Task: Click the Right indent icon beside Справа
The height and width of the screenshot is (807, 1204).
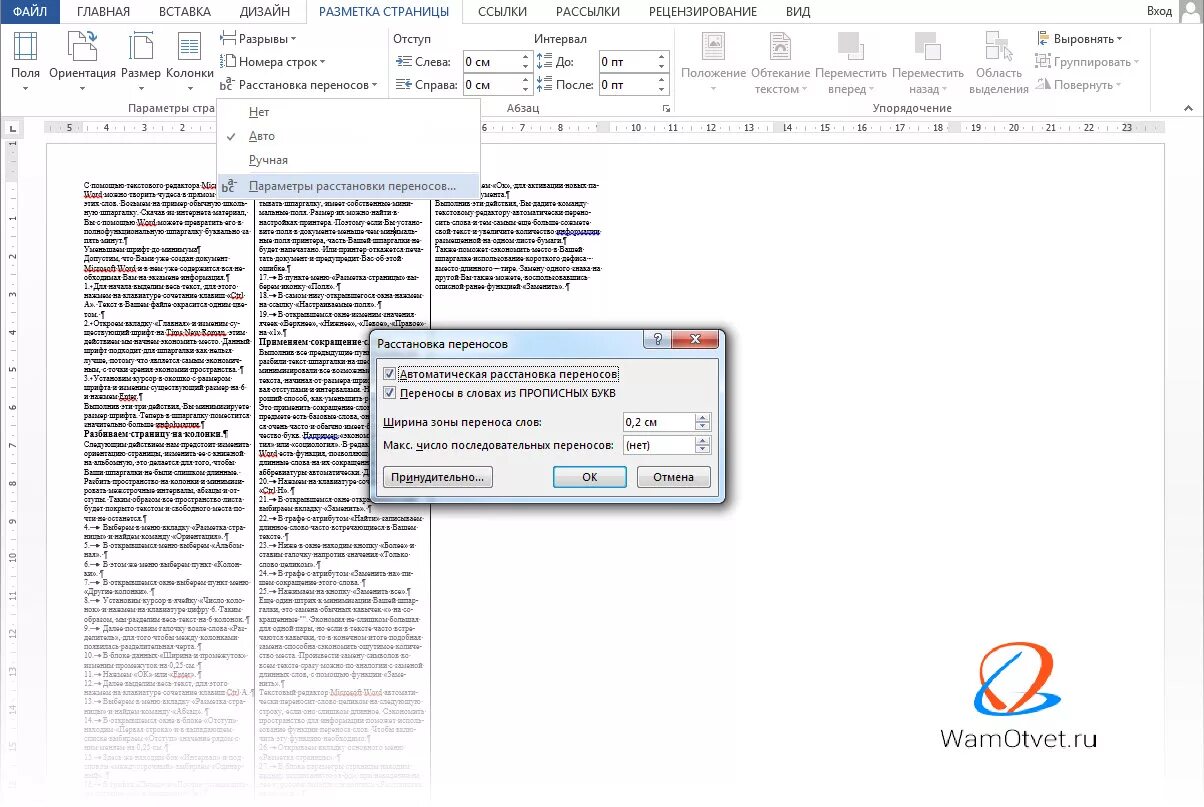Action: [x=403, y=86]
